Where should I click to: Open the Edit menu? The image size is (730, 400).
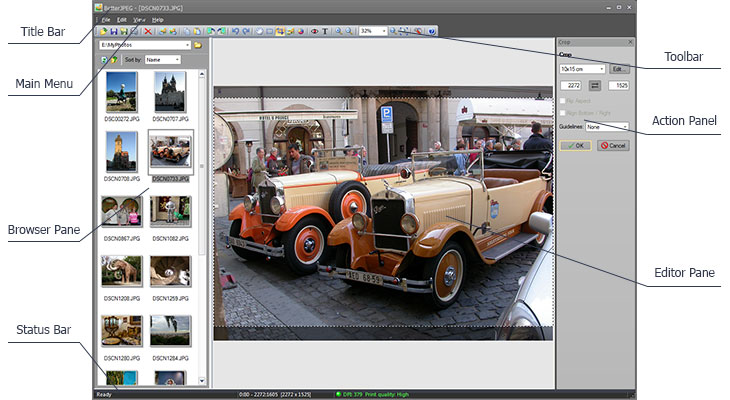(x=122, y=20)
